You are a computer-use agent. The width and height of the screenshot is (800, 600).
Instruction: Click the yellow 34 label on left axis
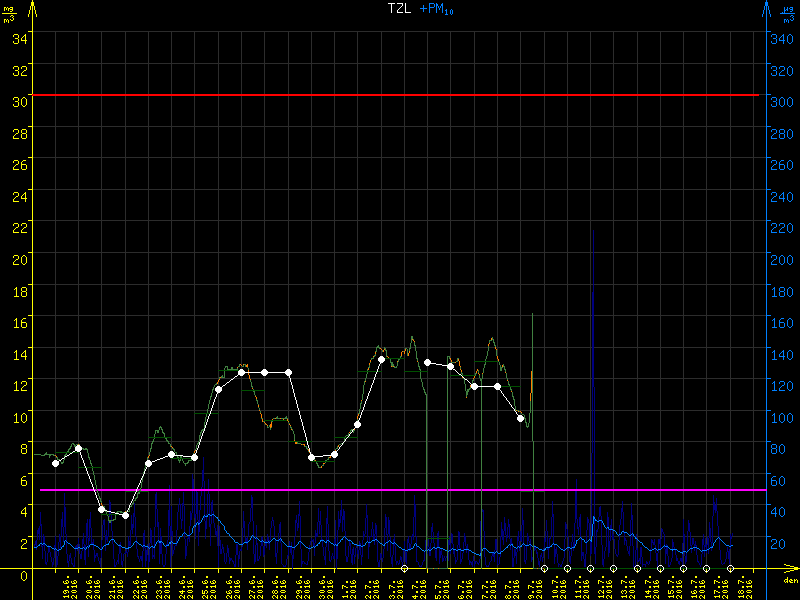pyautogui.click(x=20, y=39)
